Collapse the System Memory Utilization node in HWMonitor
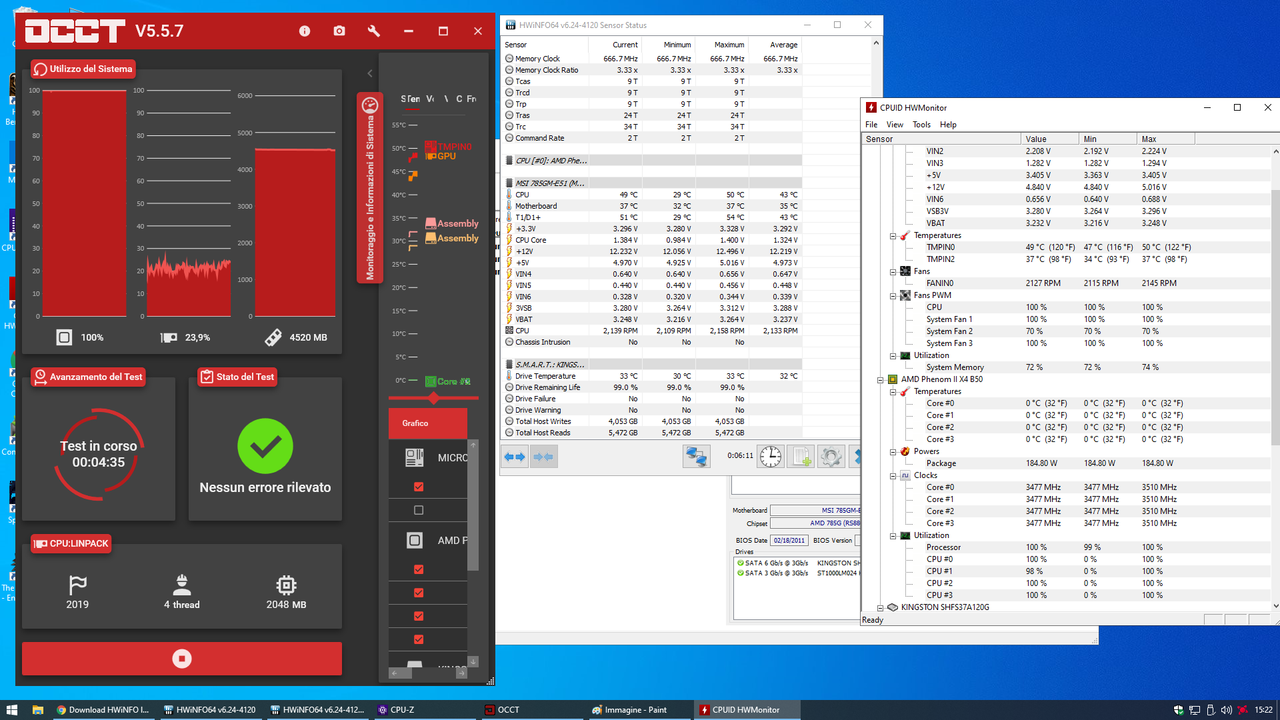The image size is (1280, 720). point(893,355)
